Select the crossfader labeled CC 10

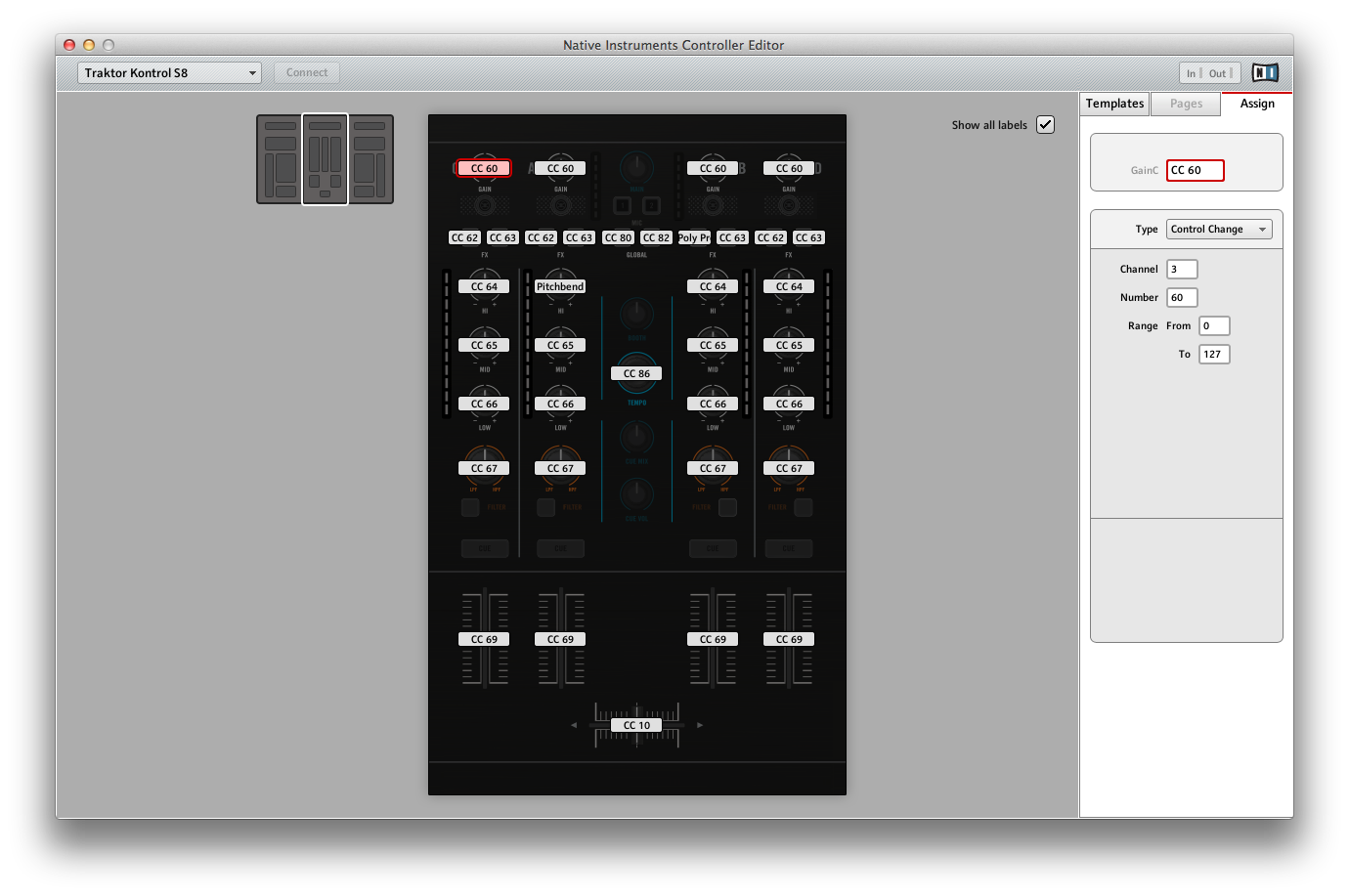(x=636, y=725)
